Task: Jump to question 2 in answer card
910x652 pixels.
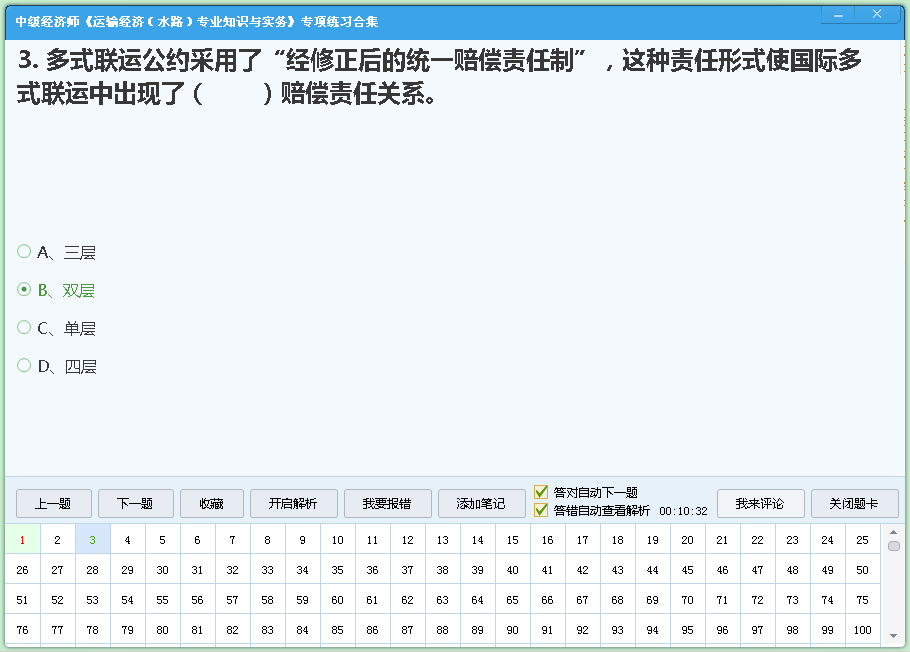Action: pyautogui.click(x=57, y=540)
